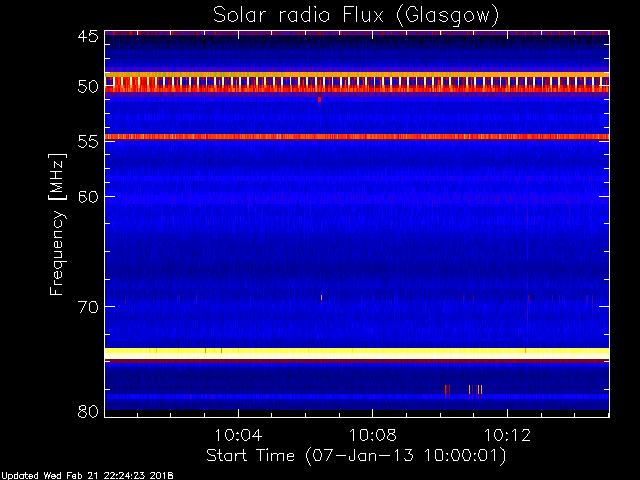Click the blue spectrogram area around 65 MHz
The width and height of the screenshot is (640, 480).
356,250
